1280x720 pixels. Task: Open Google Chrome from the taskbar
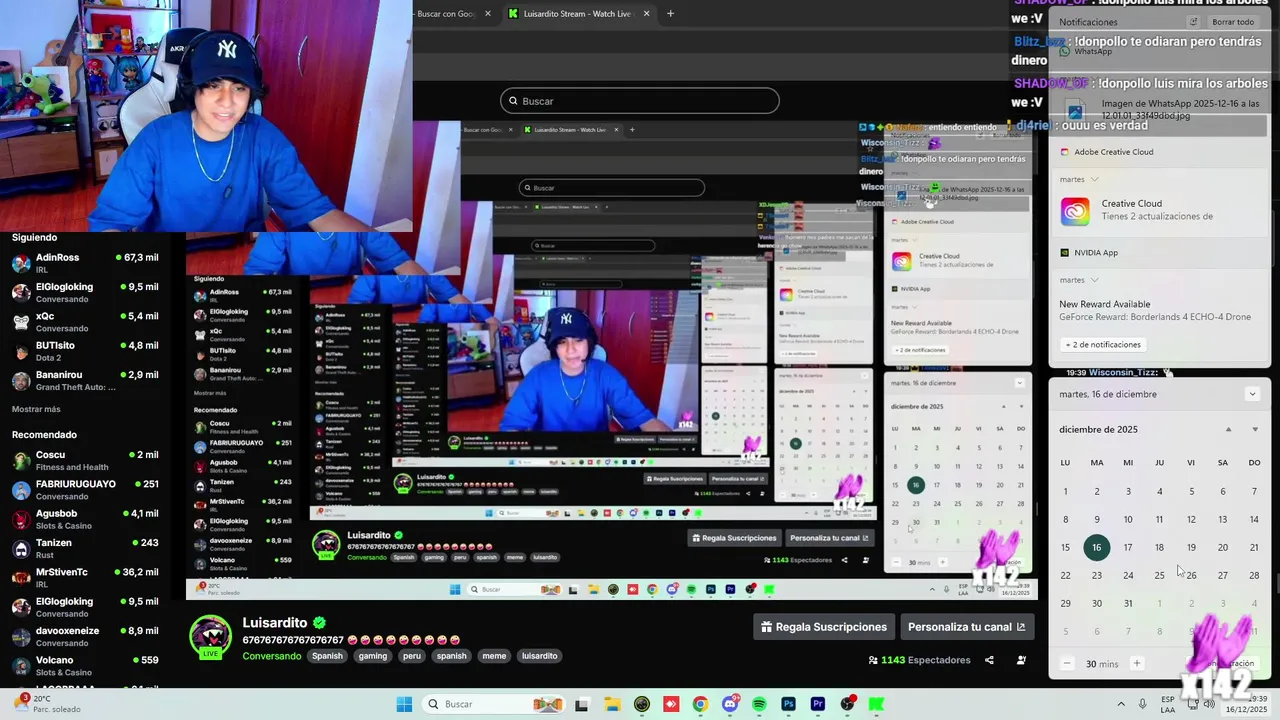coord(700,704)
